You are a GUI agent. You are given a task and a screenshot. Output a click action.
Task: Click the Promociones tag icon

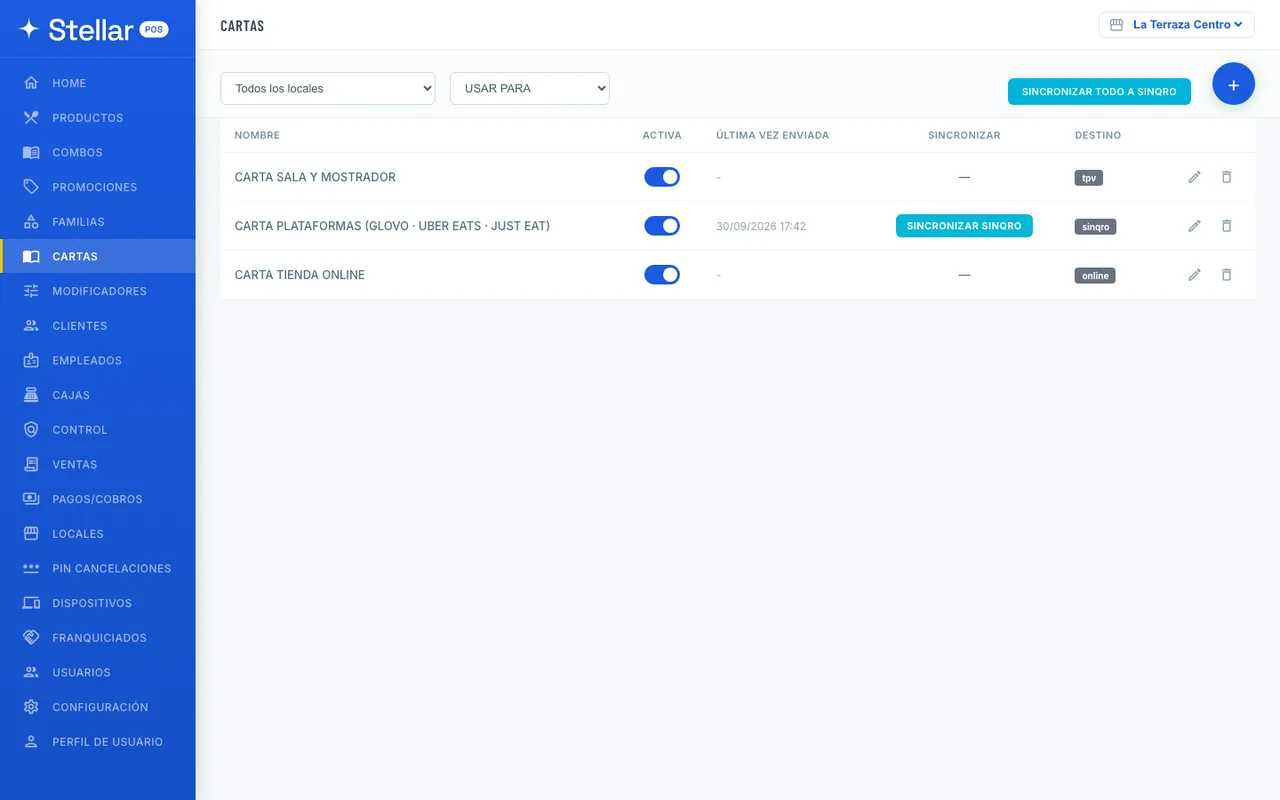31,187
